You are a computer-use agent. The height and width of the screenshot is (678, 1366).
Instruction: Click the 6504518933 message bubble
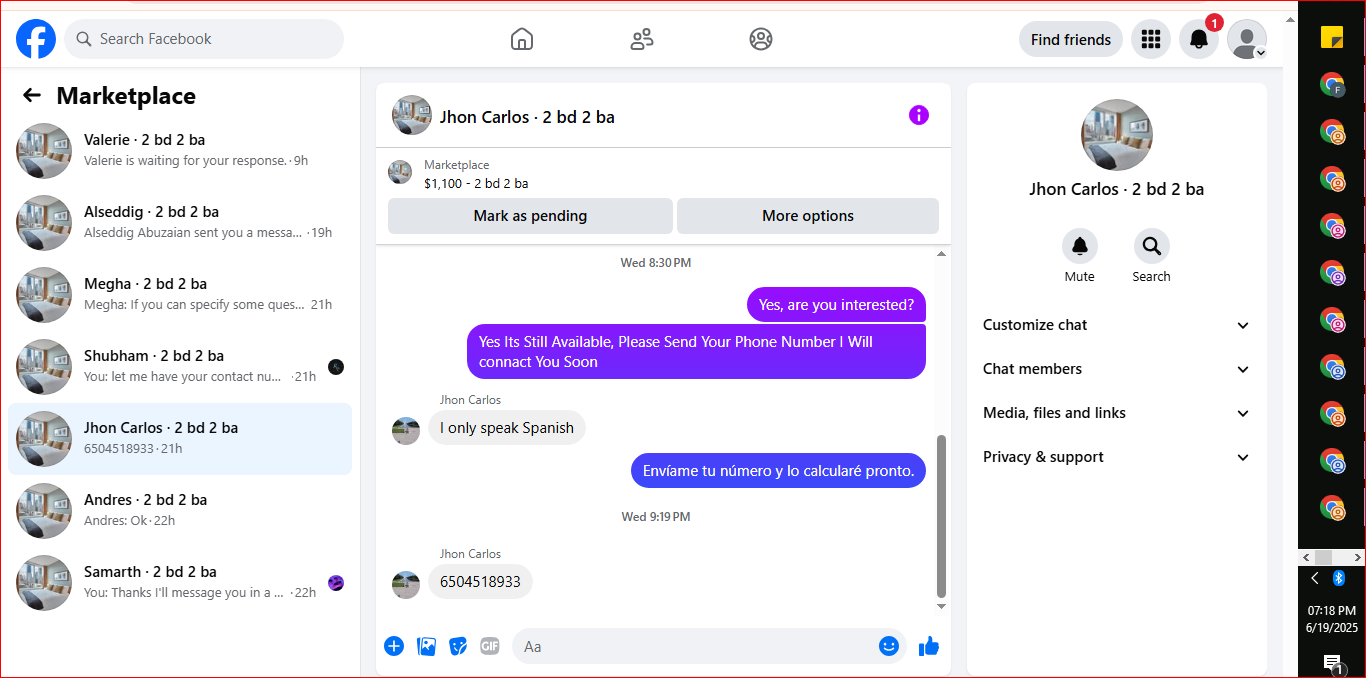pyautogui.click(x=480, y=582)
